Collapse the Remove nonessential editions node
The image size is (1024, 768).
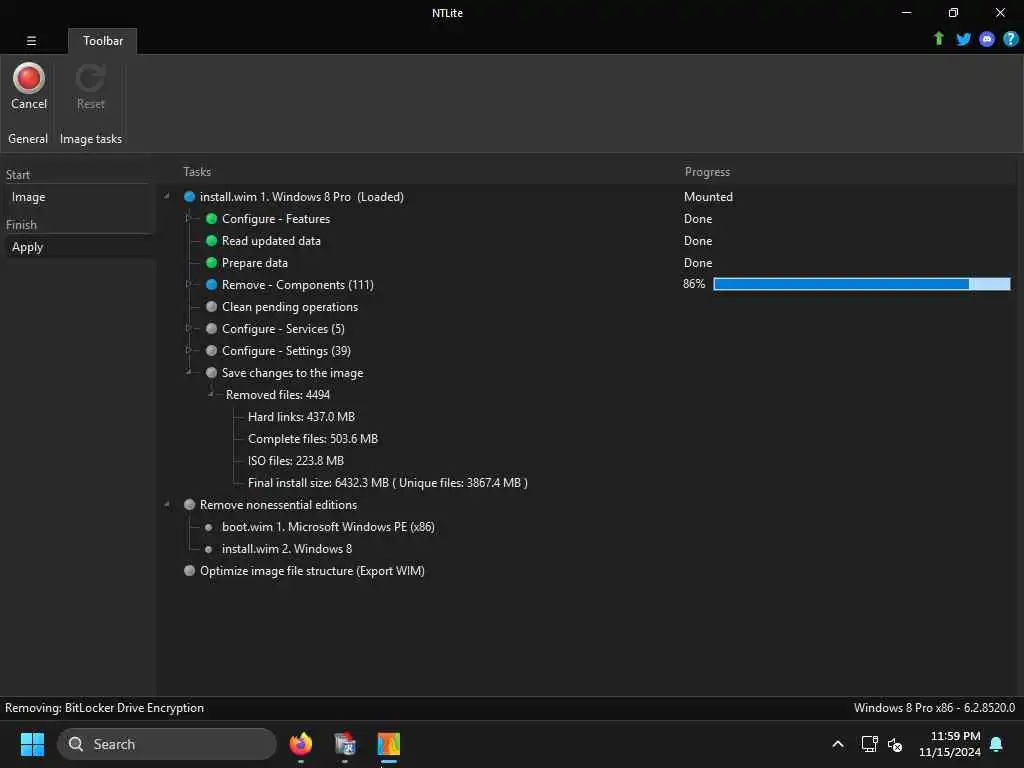click(167, 504)
